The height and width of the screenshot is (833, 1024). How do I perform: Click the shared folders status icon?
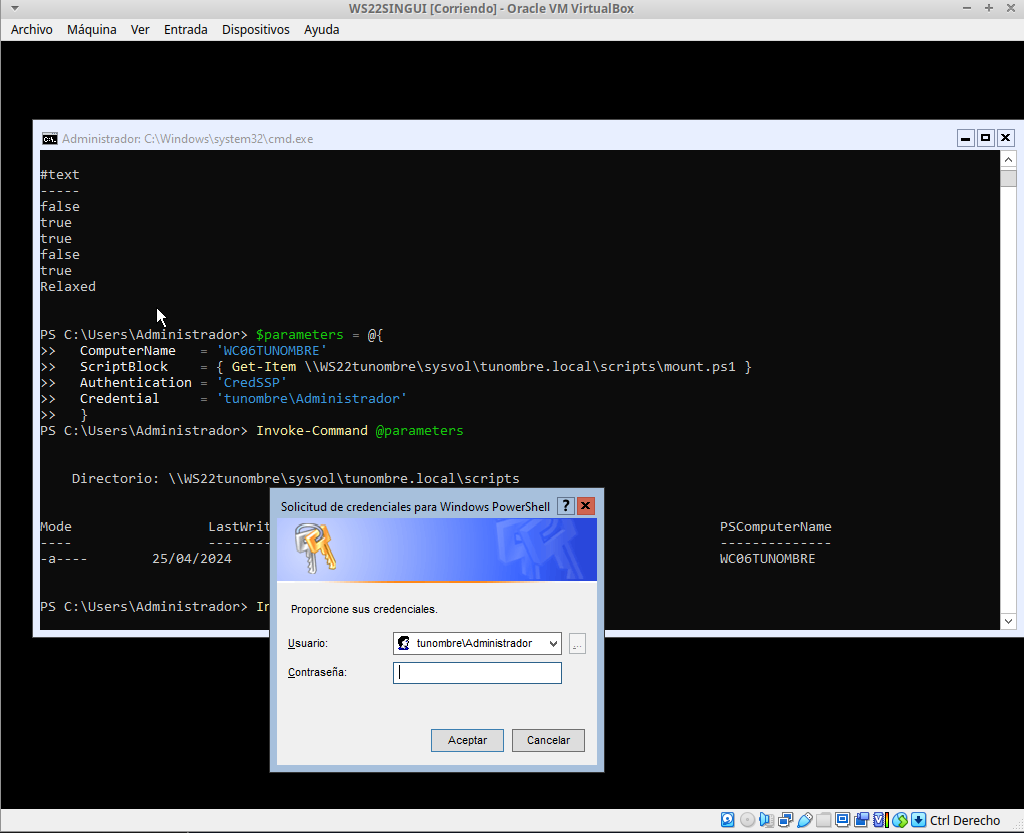tap(823, 820)
